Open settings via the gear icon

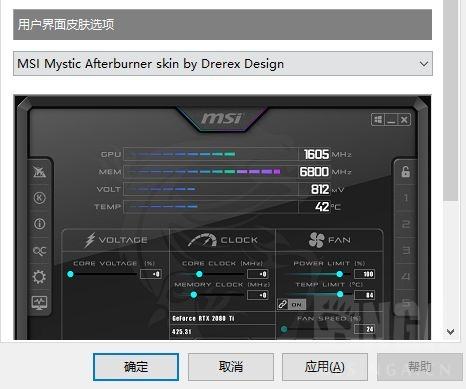[x=39, y=277]
